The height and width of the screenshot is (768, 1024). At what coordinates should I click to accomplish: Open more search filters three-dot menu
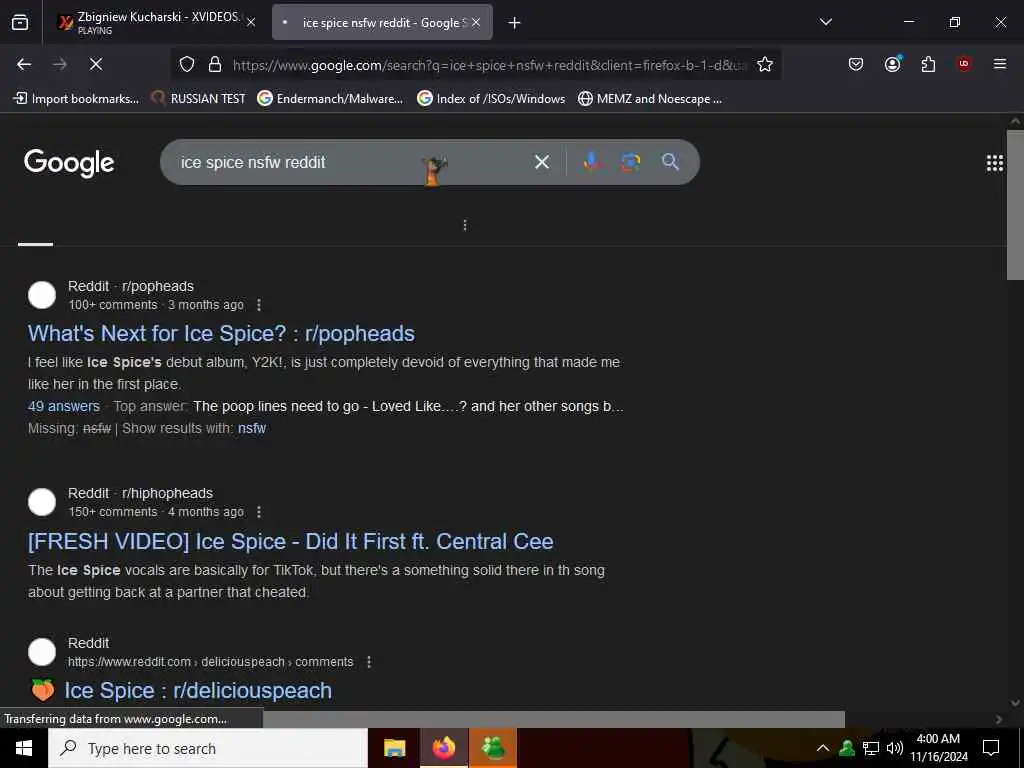(465, 225)
